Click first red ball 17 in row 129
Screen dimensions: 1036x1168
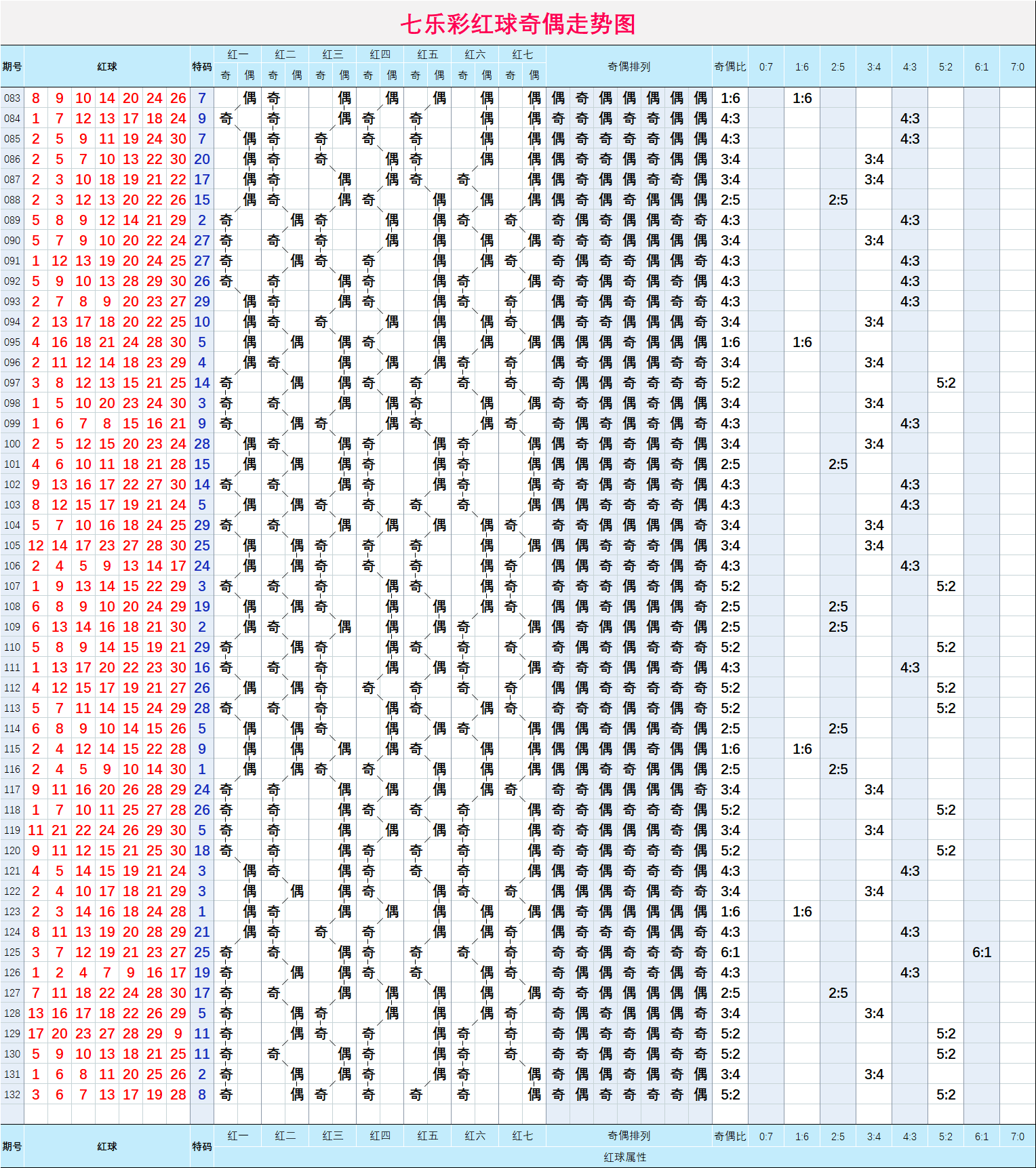(36, 1034)
